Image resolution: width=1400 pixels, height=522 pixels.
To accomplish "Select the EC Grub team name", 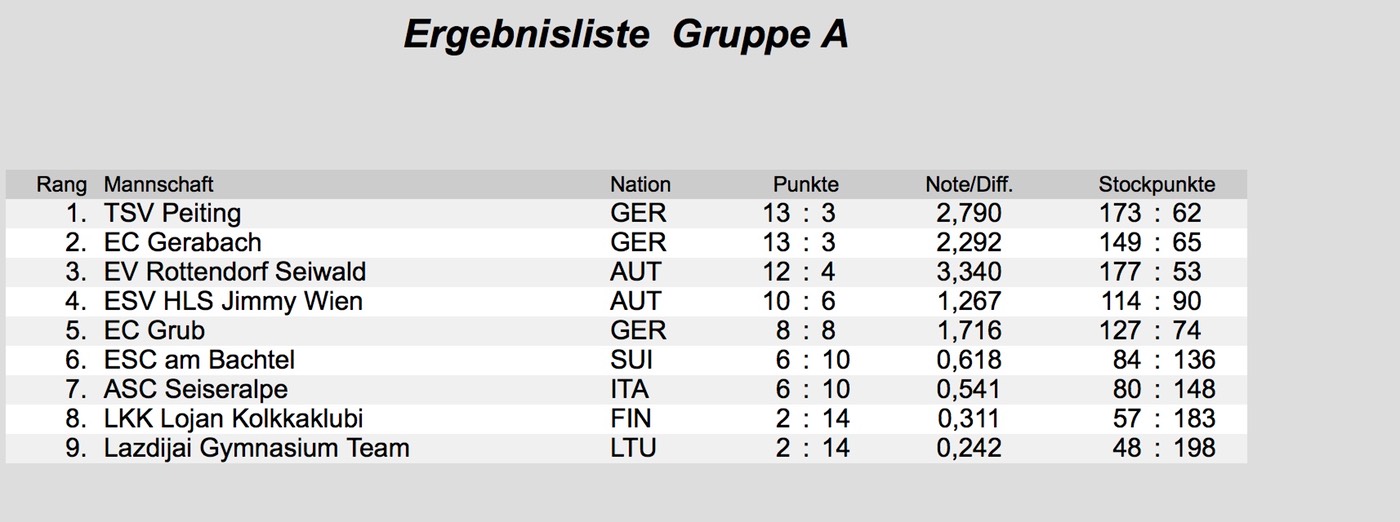I will click(x=154, y=331).
